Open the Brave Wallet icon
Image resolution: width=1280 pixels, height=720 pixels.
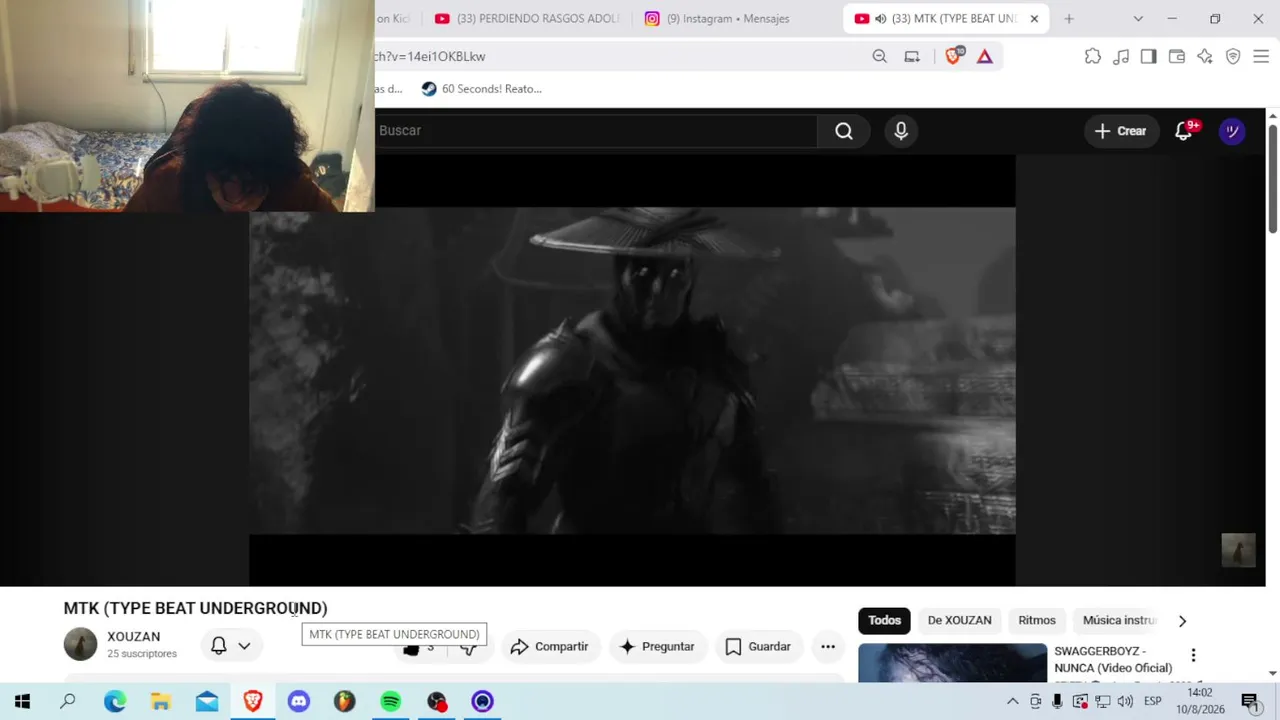click(x=1177, y=57)
